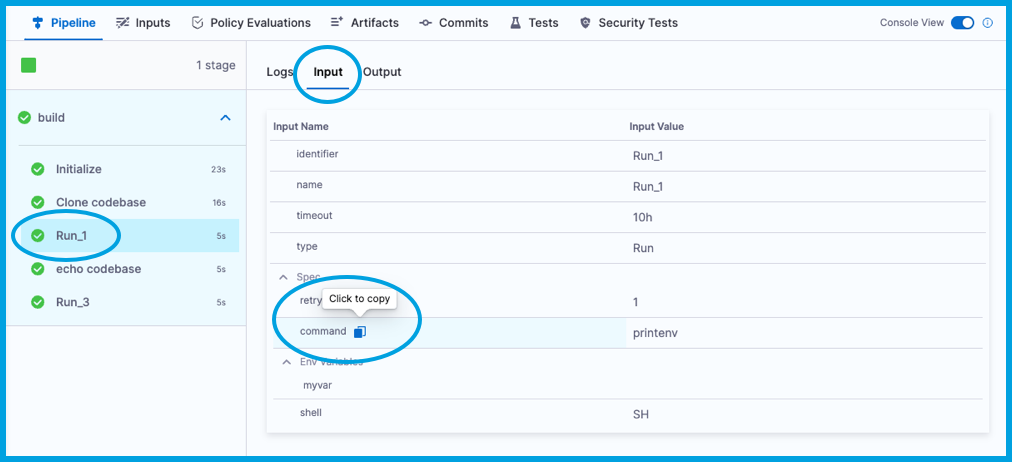Switch to the Logs tab

pos(279,72)
